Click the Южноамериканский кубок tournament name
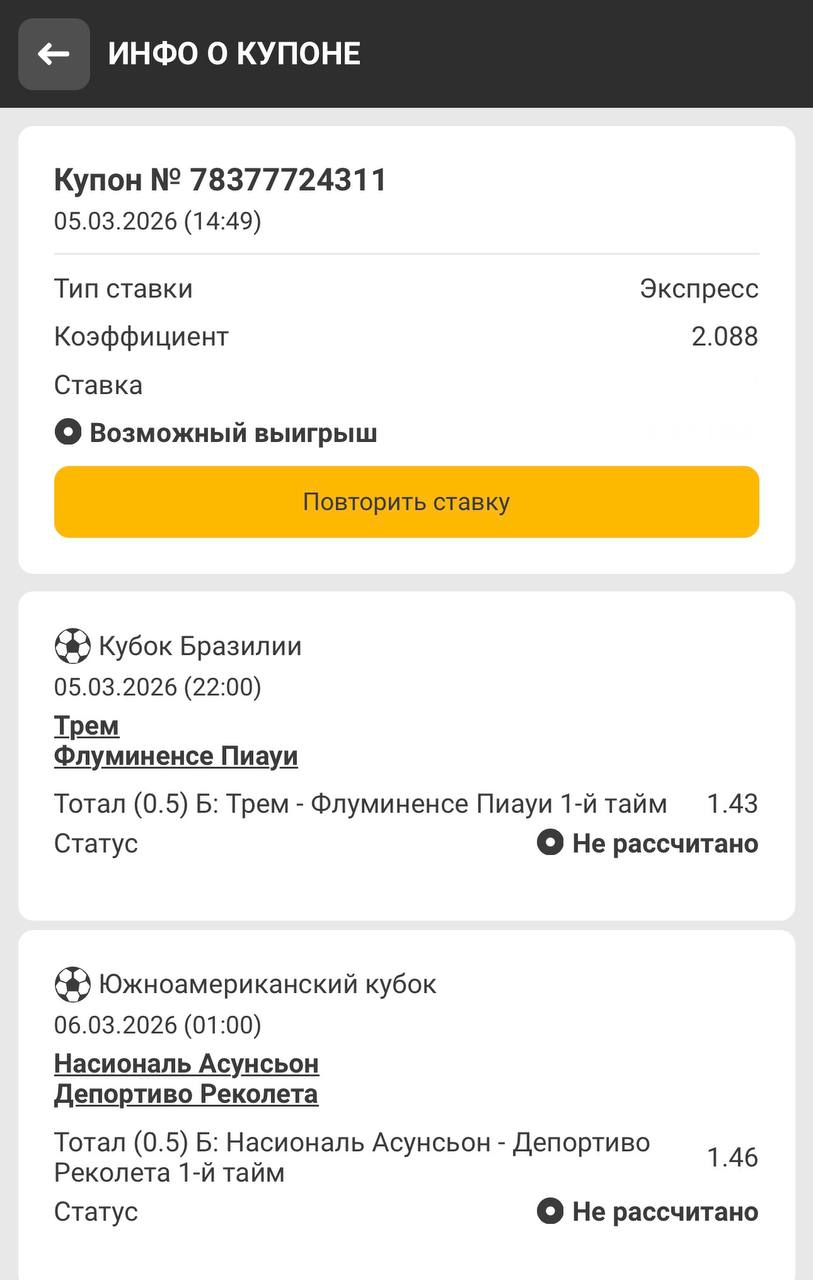 pos(267,984)
